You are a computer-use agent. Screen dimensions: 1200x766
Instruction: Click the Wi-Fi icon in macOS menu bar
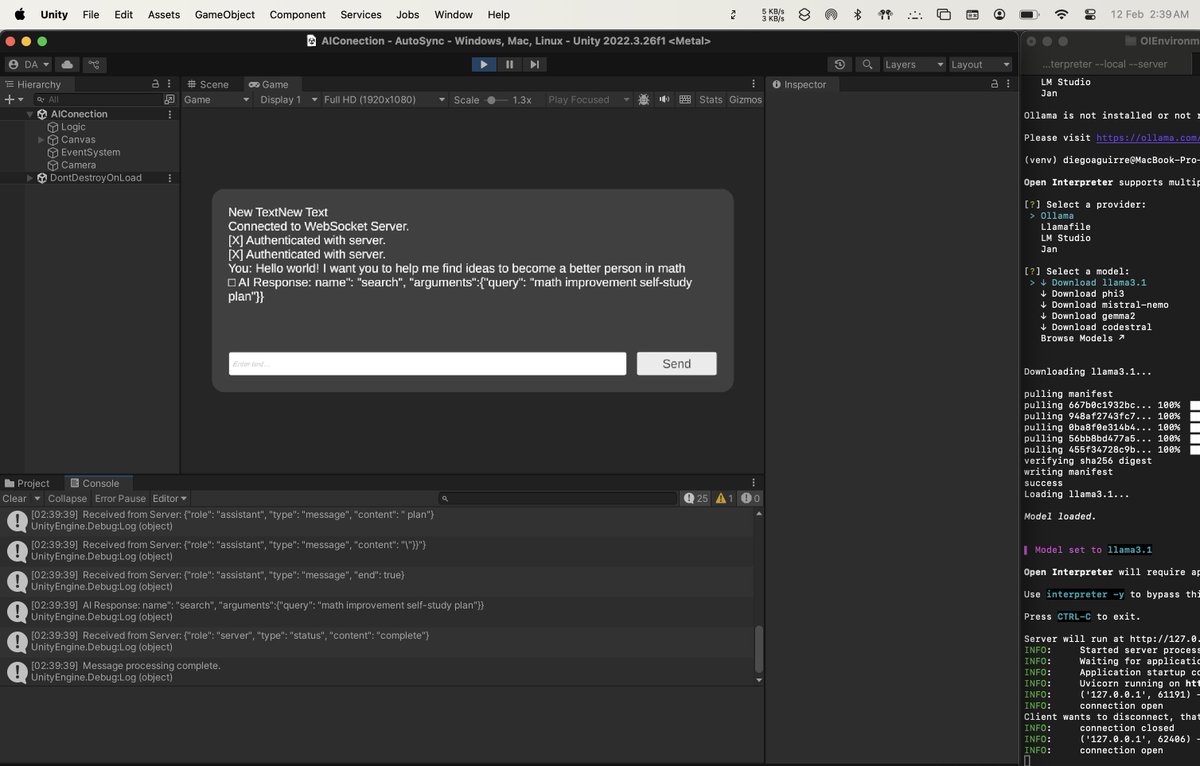point(1062,15)
